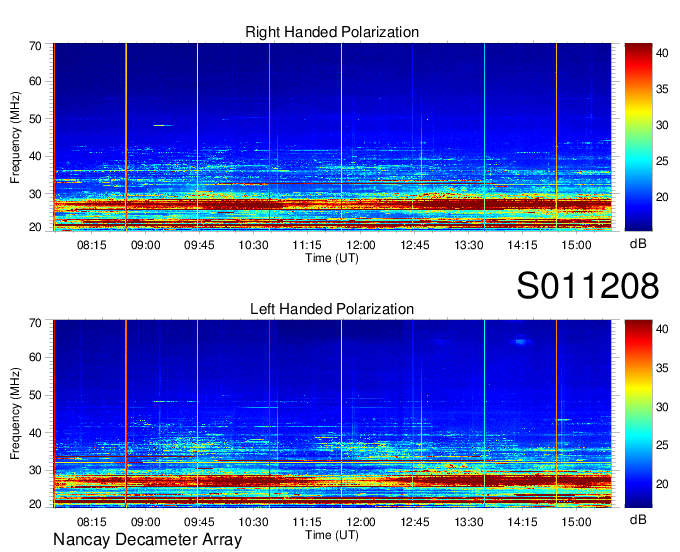Click the 'Left Handed Polarization' plot title

click(x=332, y=309)
